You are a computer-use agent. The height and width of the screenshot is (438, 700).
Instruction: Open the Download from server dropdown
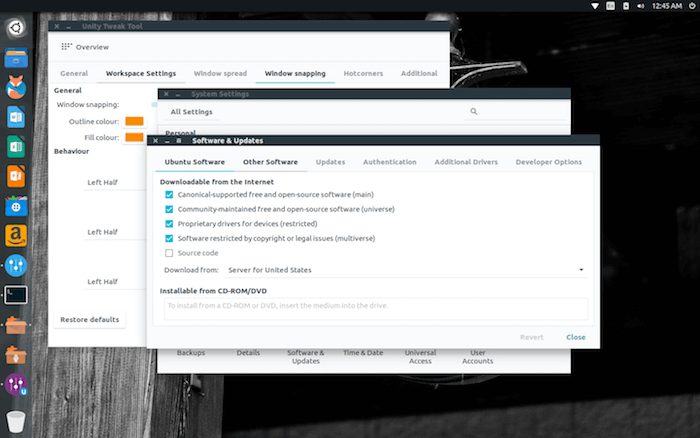point(406,270)
